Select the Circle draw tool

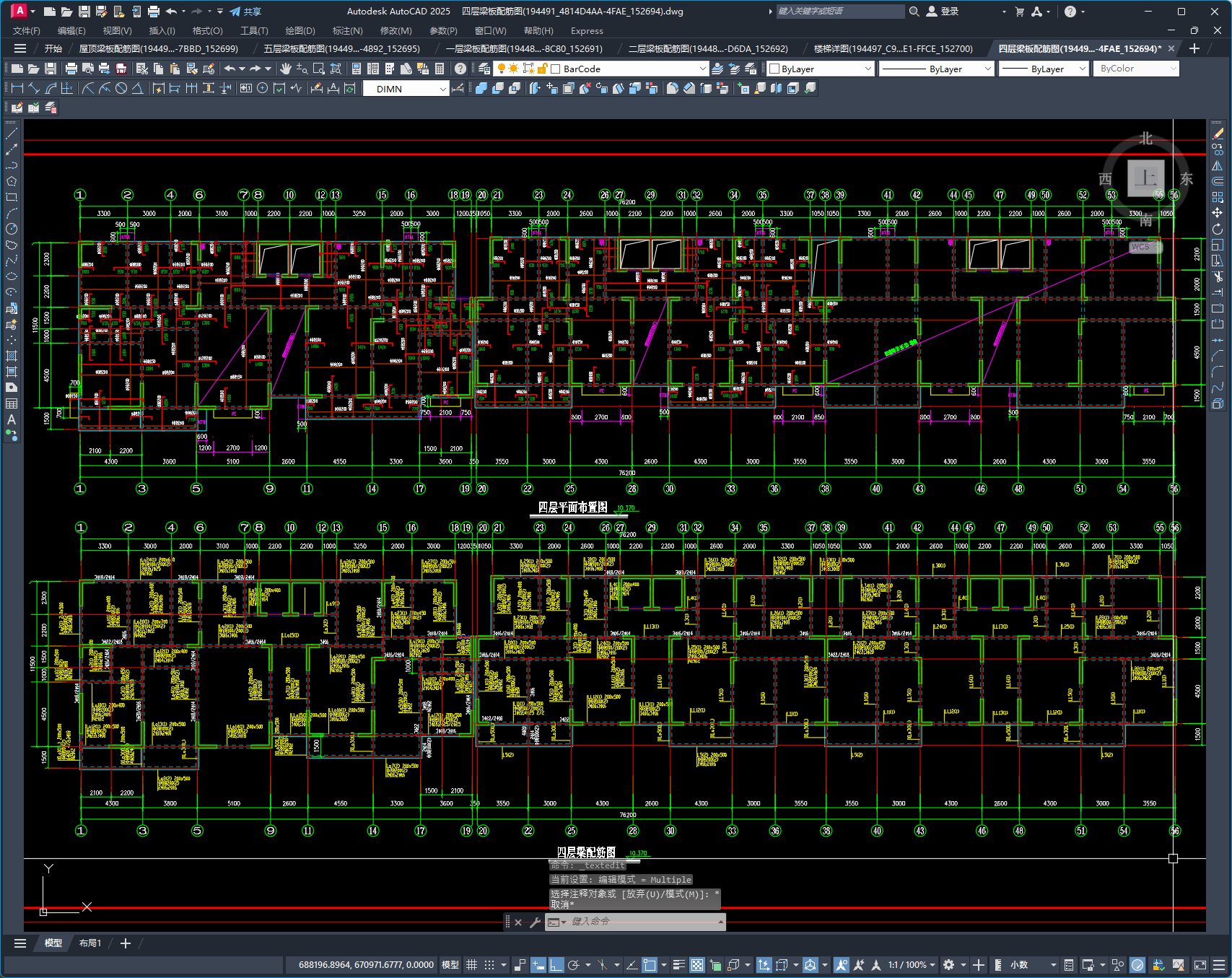pyautogui.click(x=12, y=229)
